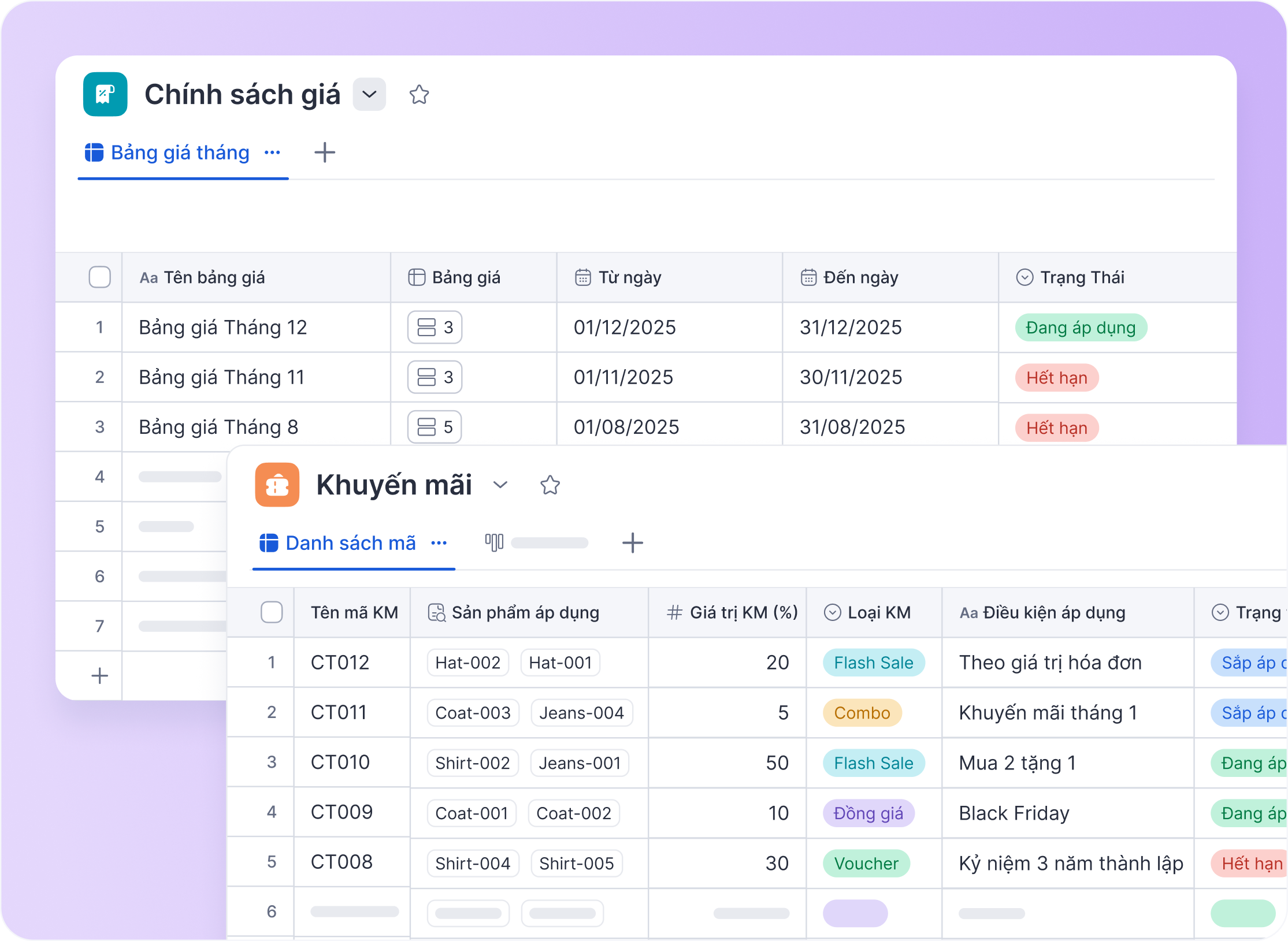Screen dimensions: 1288x941
Task: Click the orange Khuyến mãi app icon
Action: coord(277,485)
